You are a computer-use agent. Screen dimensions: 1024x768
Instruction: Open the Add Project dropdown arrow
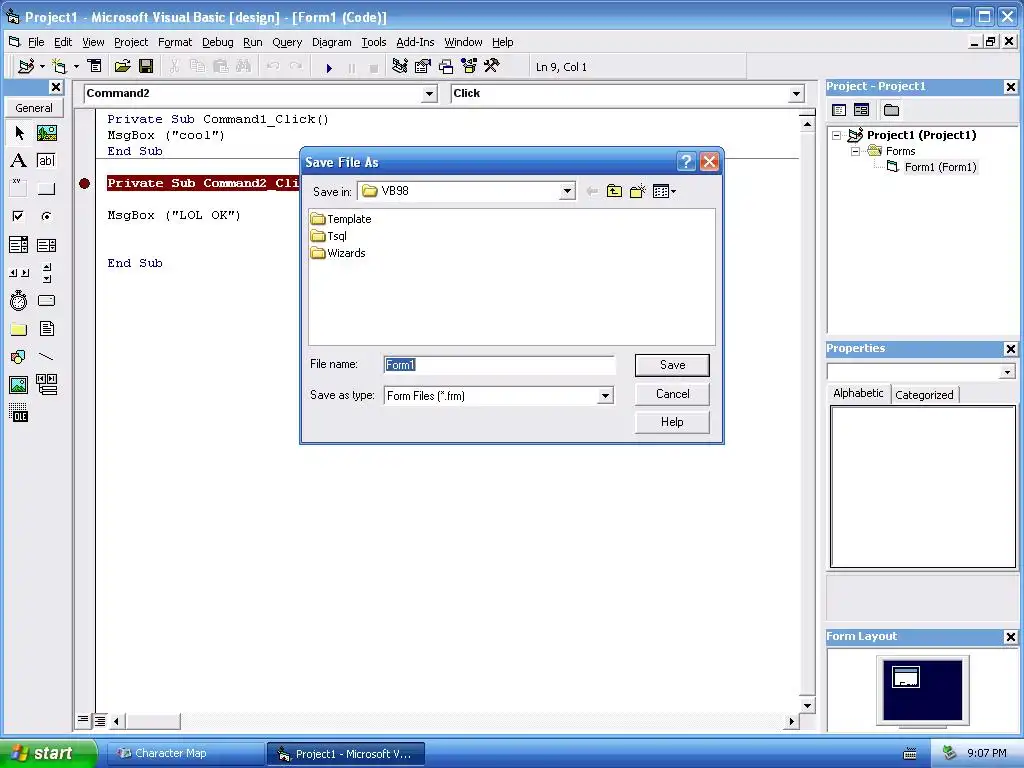coord(42,66)
